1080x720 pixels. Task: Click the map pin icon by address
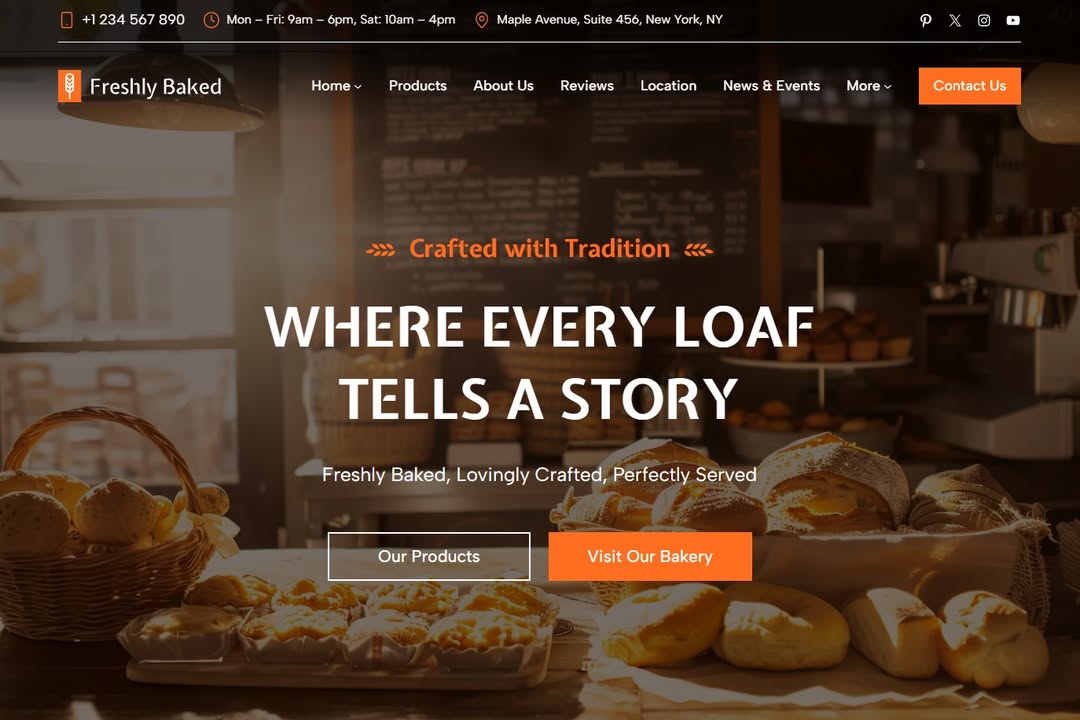(x=481, y=20)
